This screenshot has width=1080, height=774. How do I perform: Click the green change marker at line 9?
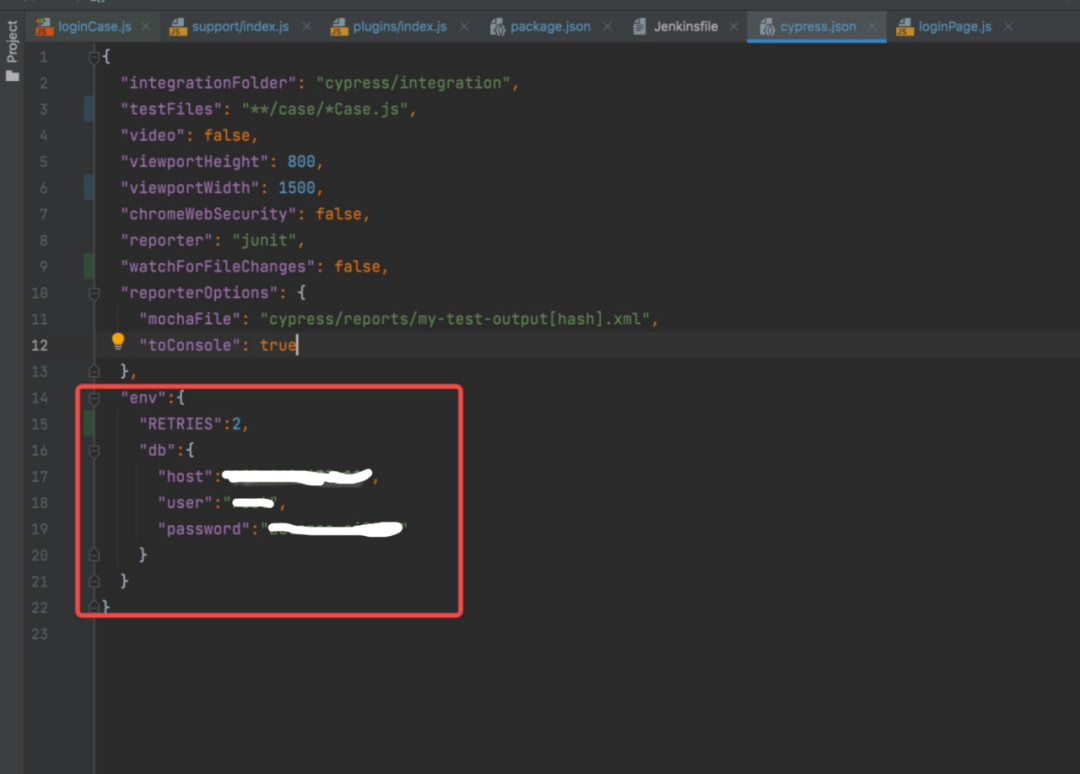pos(89,266)
